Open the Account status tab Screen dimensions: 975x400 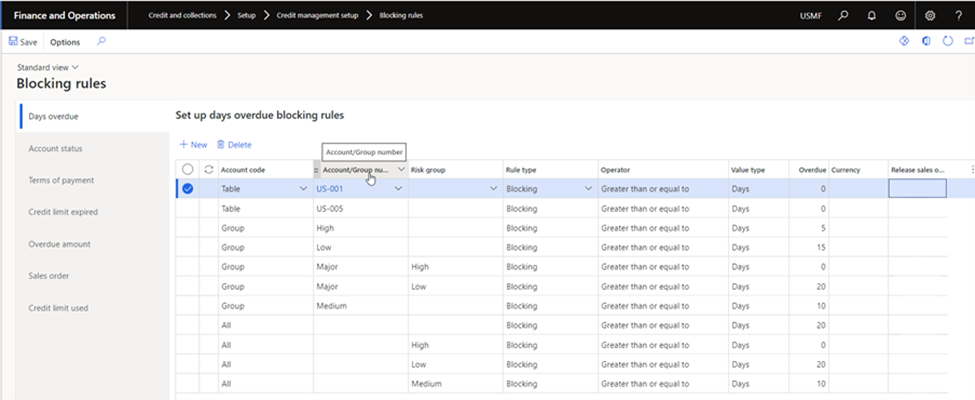click(56, 148)
